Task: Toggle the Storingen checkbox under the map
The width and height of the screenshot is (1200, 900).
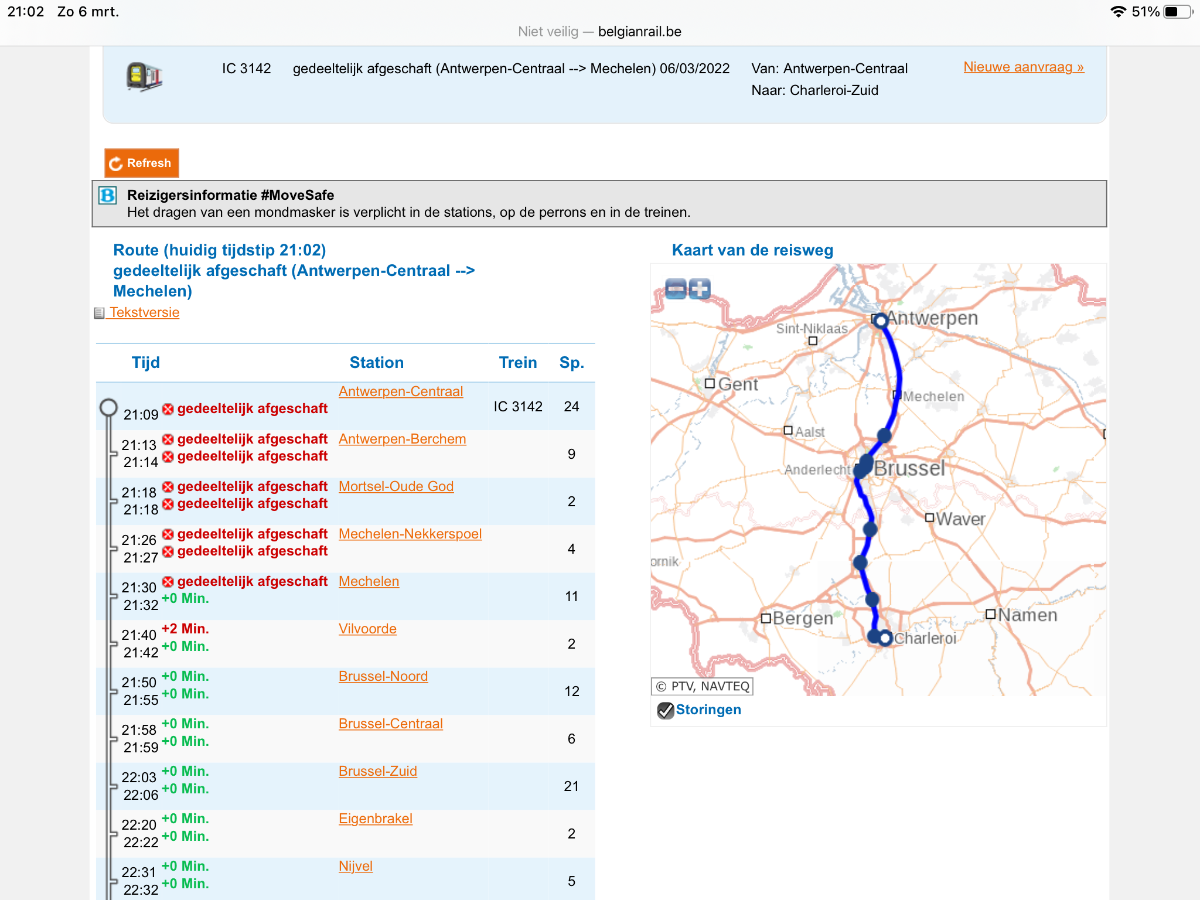Action: click(665, 710)
